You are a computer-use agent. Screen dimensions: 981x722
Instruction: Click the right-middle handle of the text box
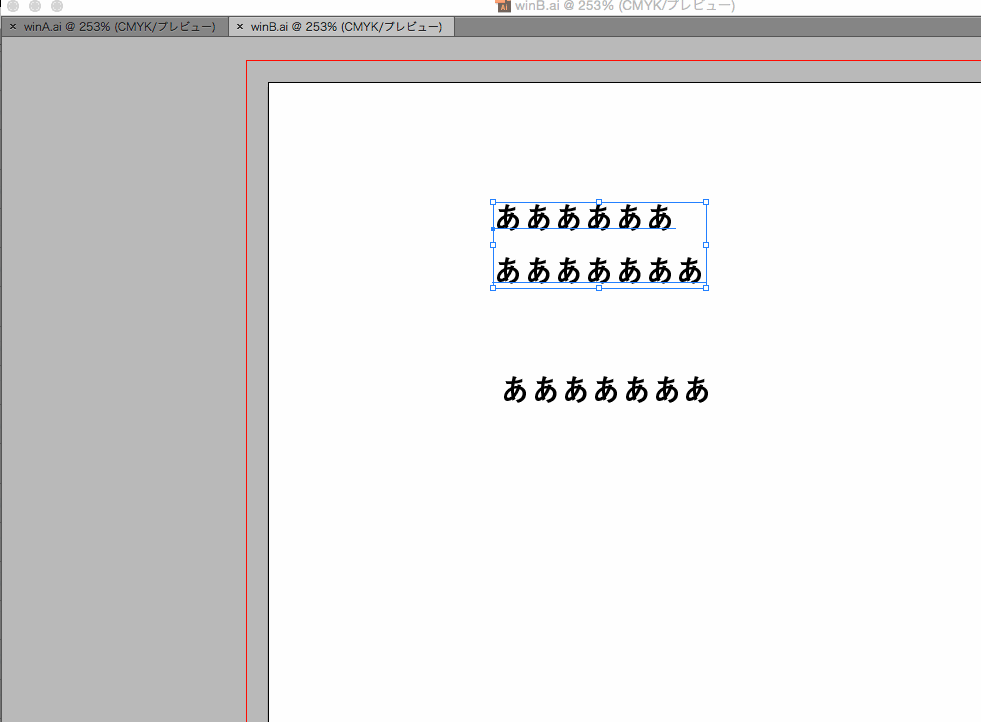706,245
